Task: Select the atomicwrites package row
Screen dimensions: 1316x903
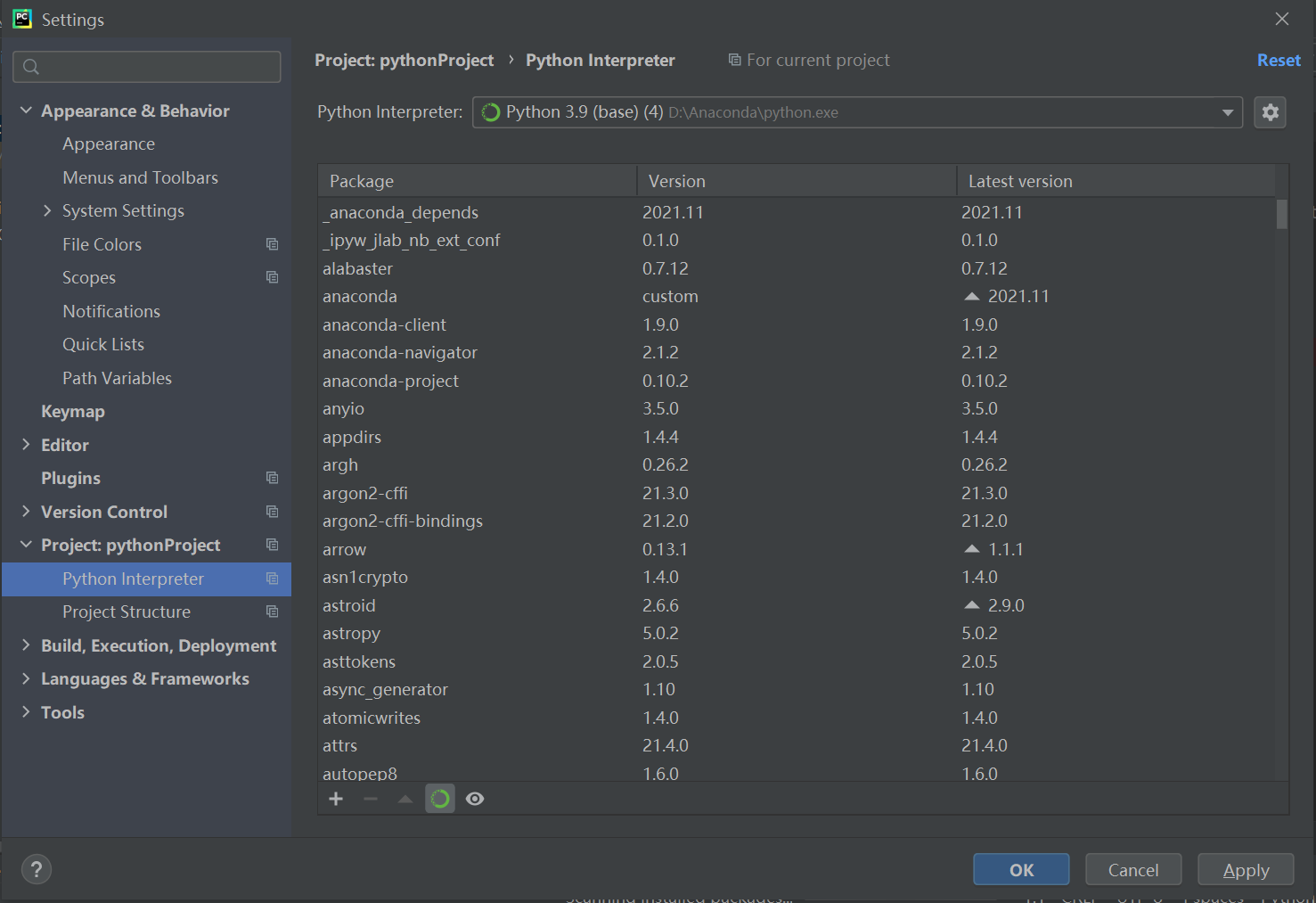Action: point(797,718)
